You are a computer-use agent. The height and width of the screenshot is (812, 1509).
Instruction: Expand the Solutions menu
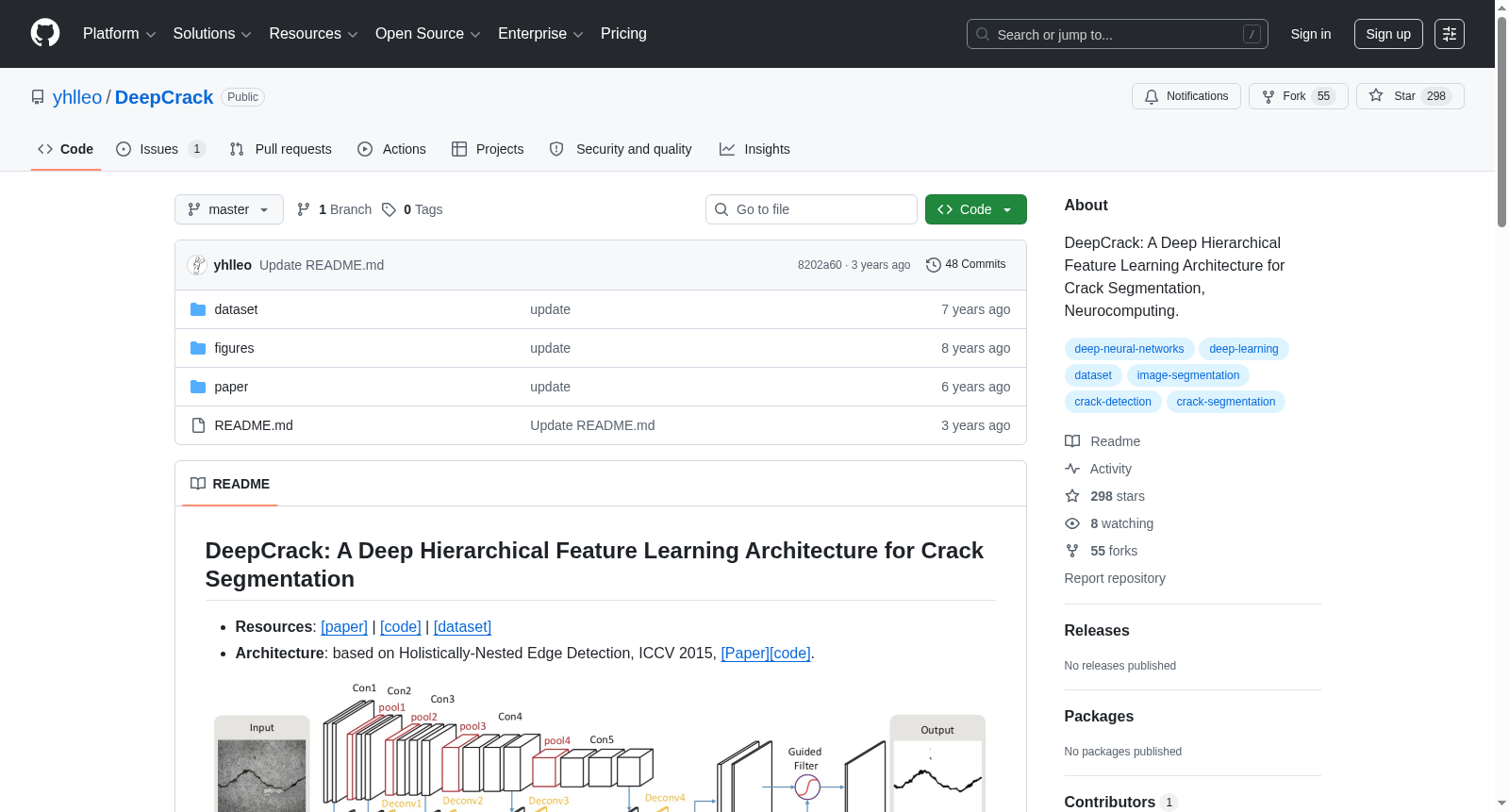[x=212, y=34]
